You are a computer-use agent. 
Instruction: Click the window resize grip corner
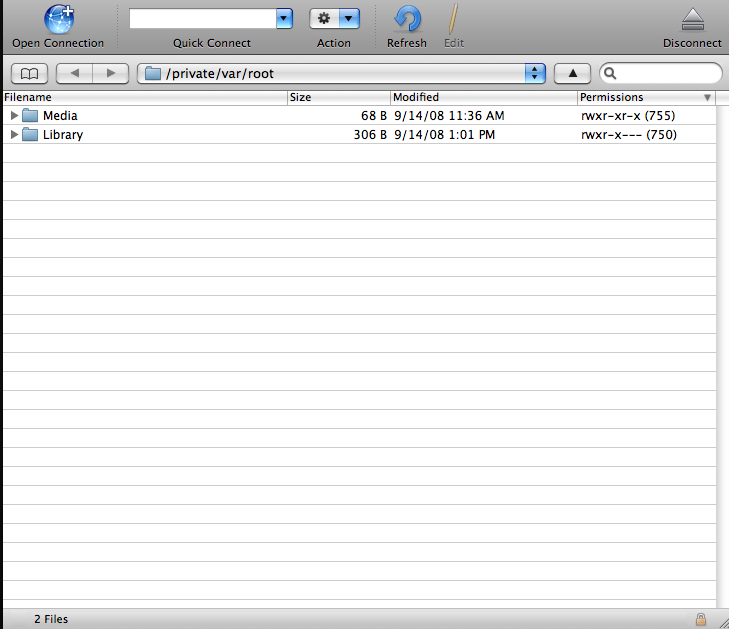coord(722,622)
